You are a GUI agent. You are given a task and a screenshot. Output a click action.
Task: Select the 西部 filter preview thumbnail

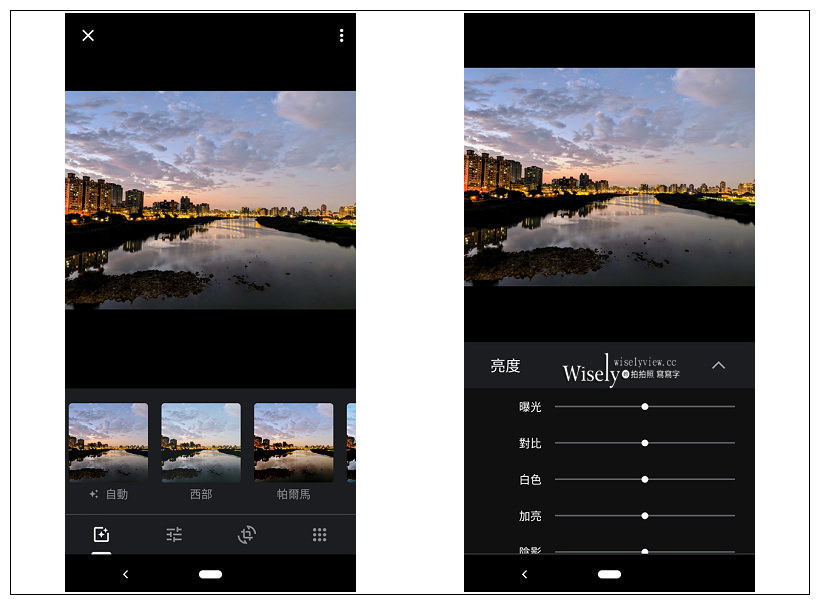[x=201, y=443]
